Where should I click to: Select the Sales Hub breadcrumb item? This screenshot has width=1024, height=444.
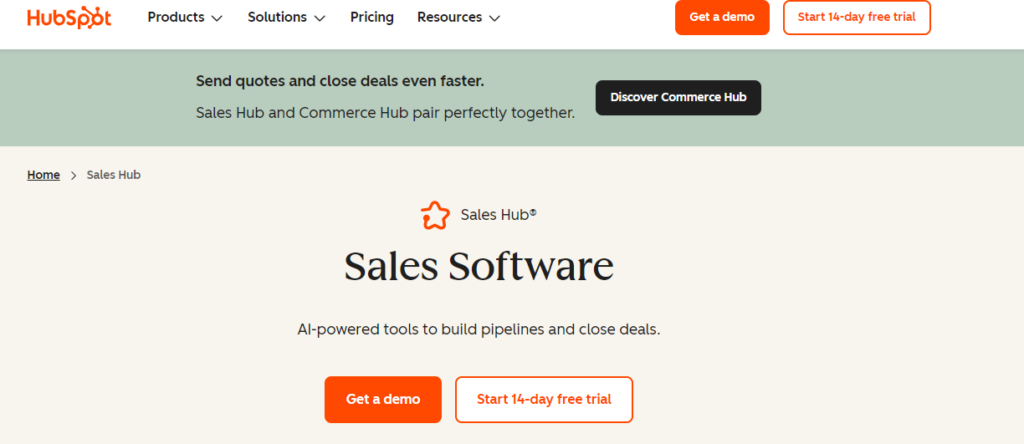(114, 175)
